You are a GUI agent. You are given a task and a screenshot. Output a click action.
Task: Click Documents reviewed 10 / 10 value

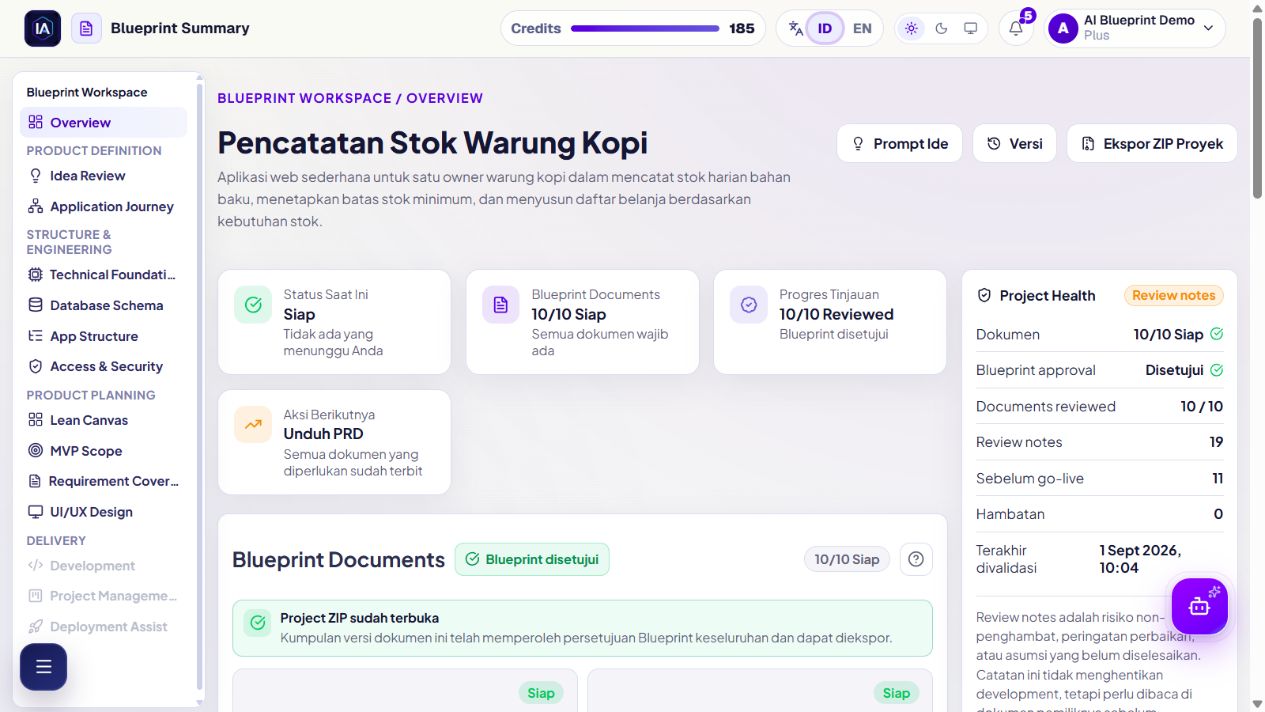[x=1202, y=406]
